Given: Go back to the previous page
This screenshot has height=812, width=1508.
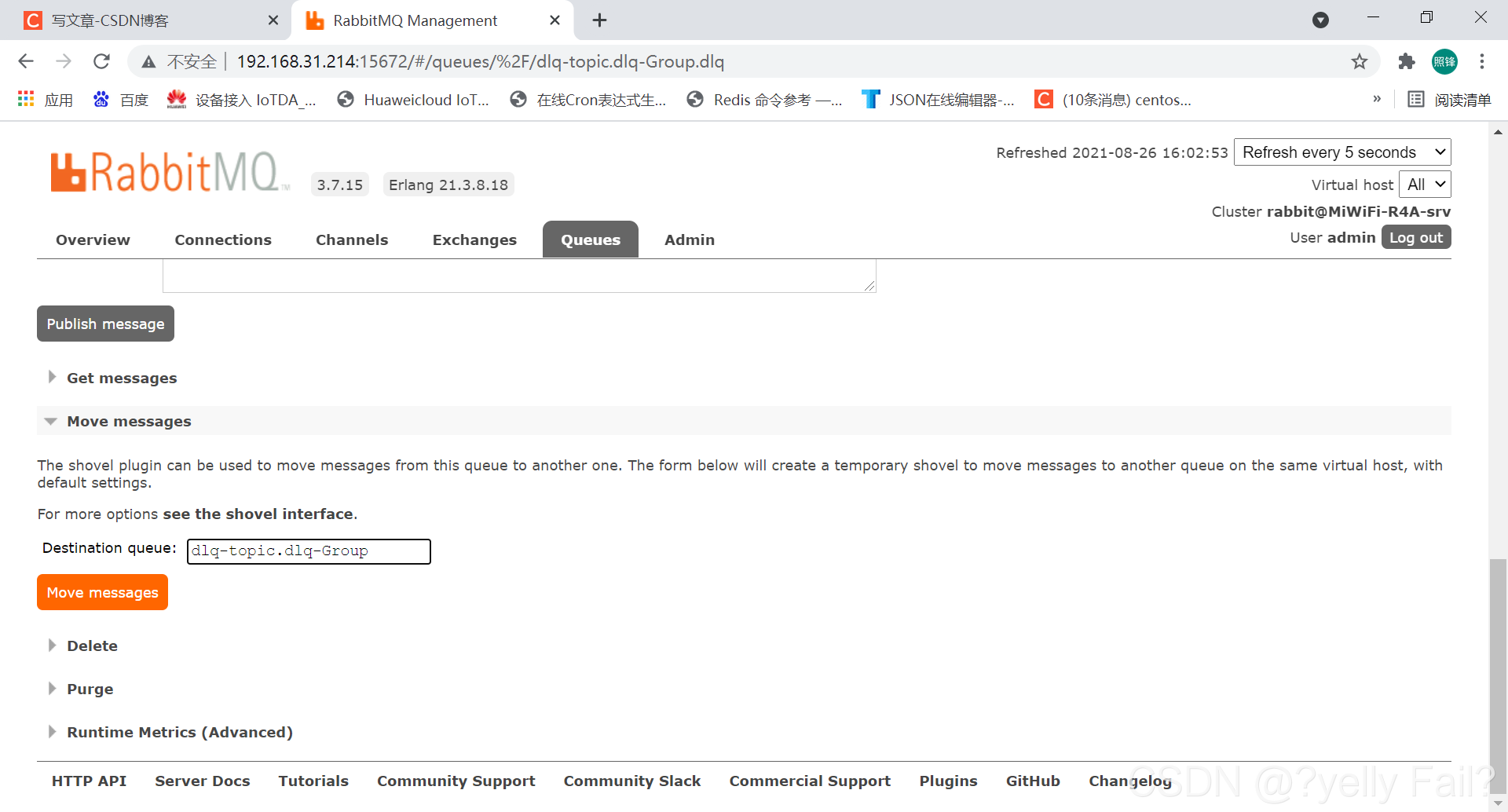Looking at the screenshot, I should (x=26, y=61).
